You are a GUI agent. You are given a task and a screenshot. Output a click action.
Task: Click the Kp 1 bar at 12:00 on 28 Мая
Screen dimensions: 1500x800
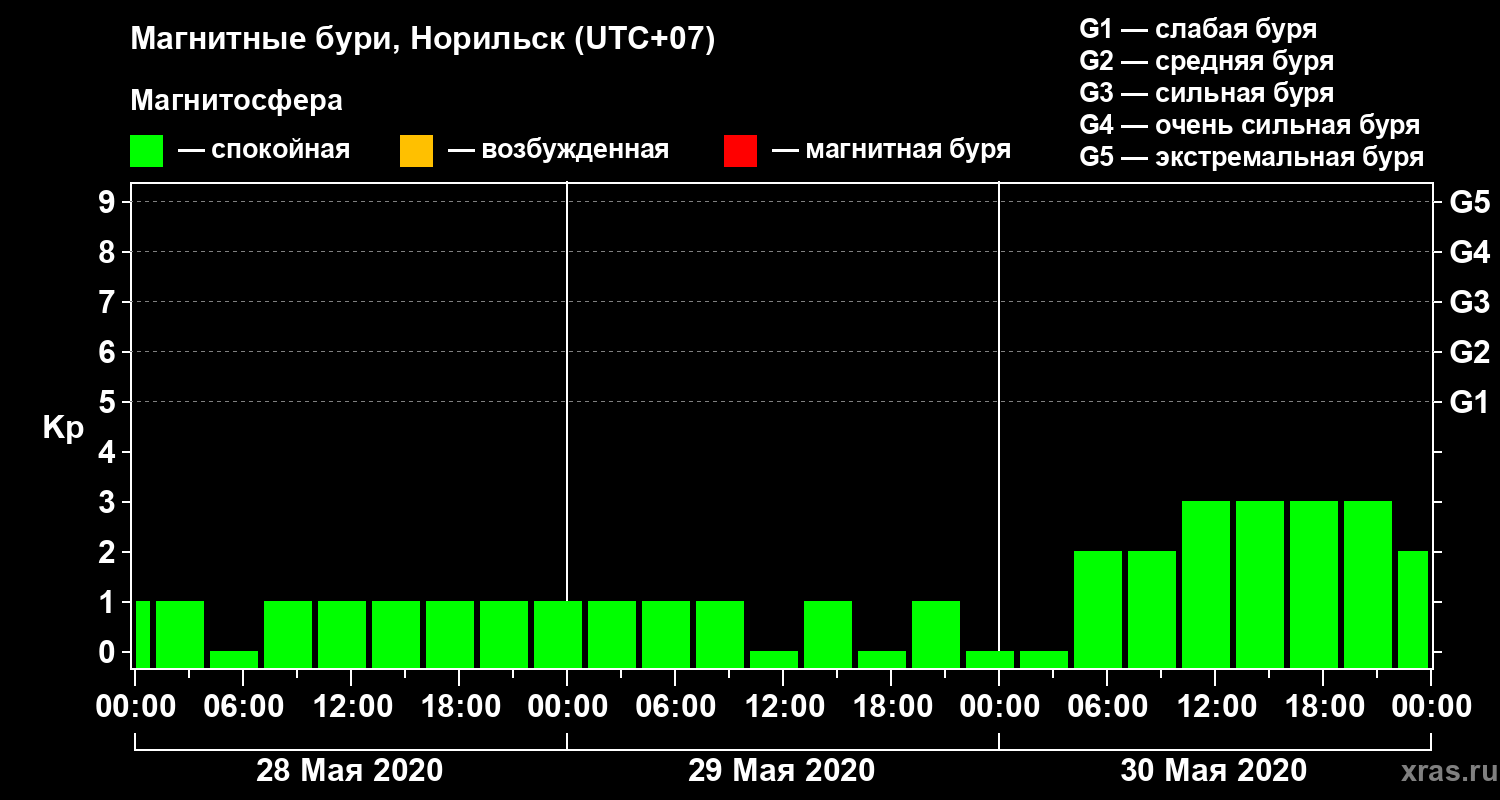[x=342, y=634]
